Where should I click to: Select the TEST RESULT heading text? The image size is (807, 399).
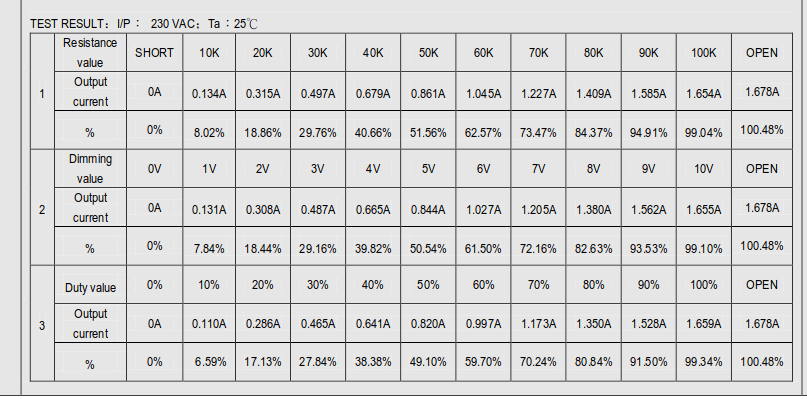click(66, 24)
